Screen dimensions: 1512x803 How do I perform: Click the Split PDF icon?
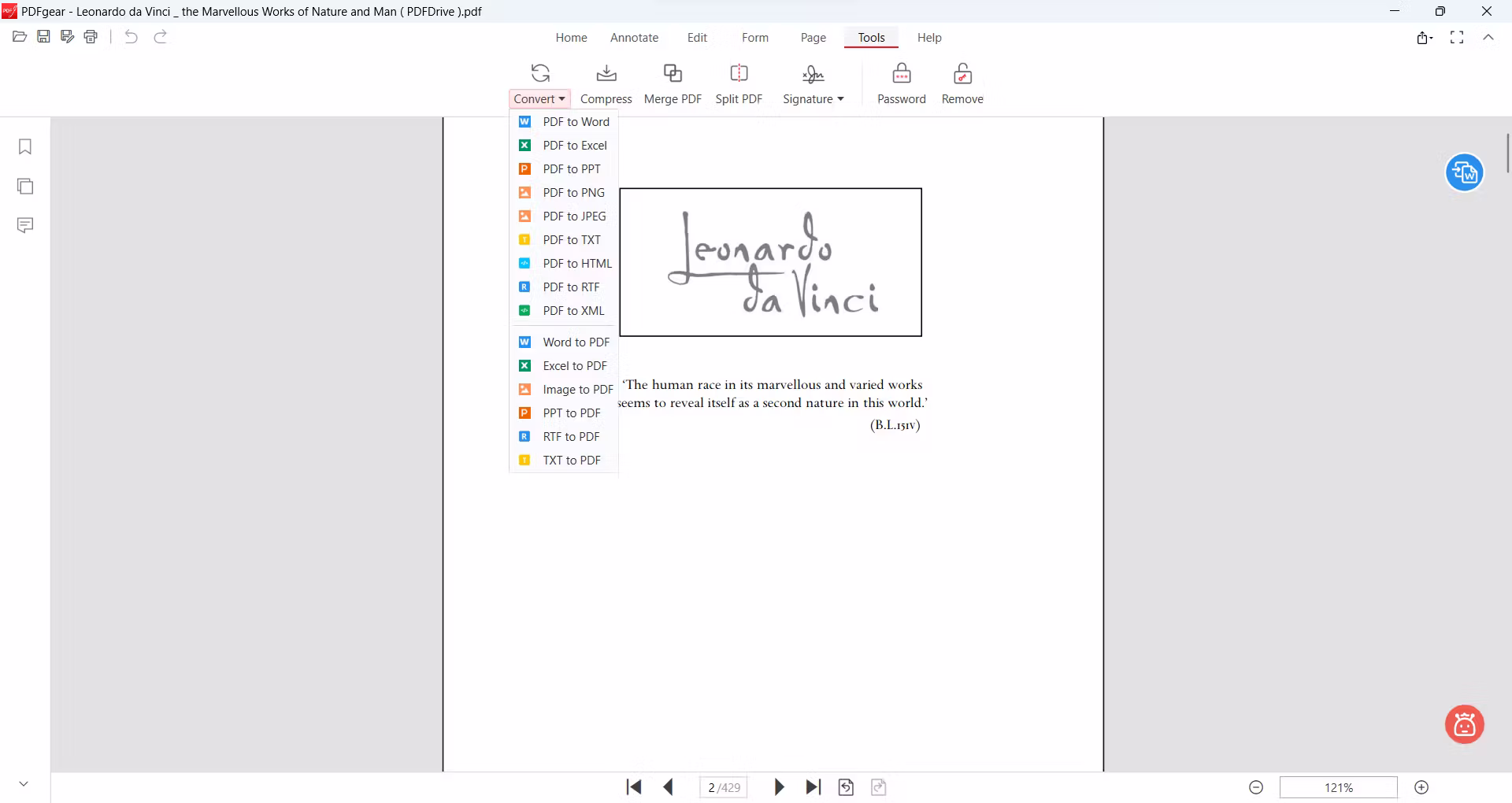pyautogui.click(x=739, y=73)
